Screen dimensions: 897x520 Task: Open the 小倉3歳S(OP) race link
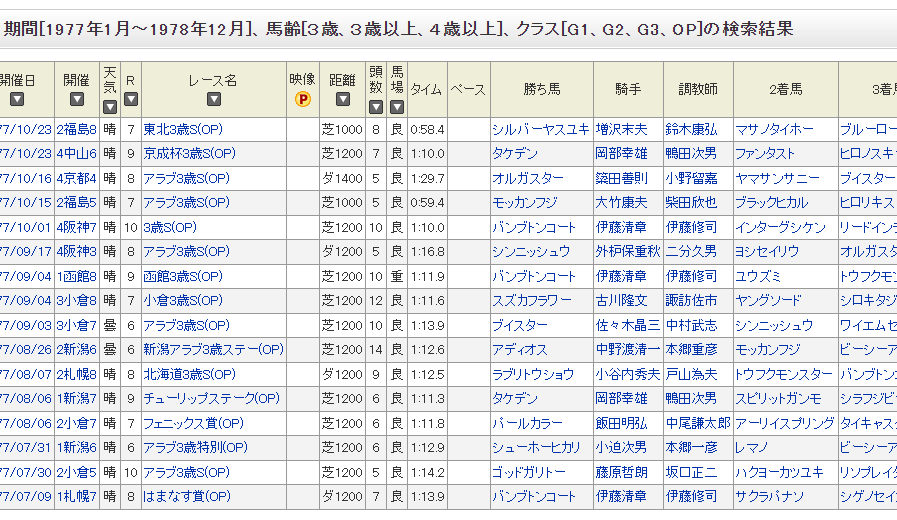pos(183,301)
